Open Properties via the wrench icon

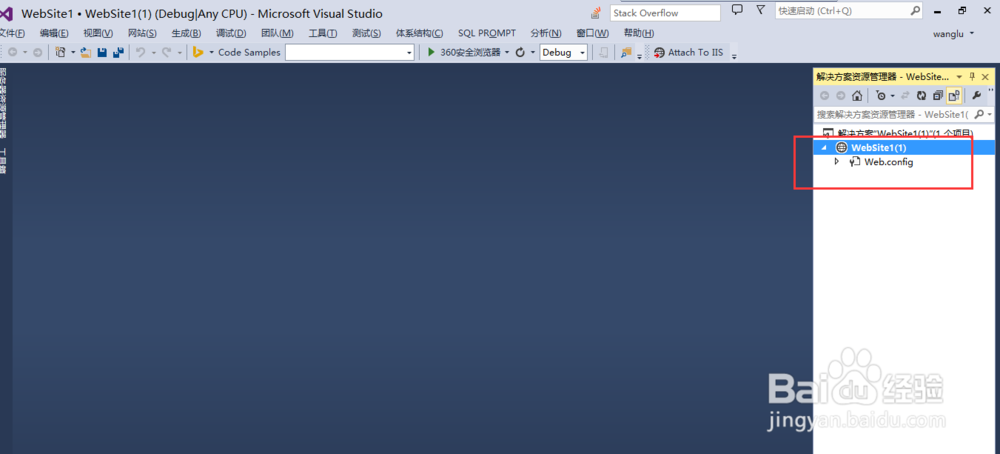coord(976,96)
